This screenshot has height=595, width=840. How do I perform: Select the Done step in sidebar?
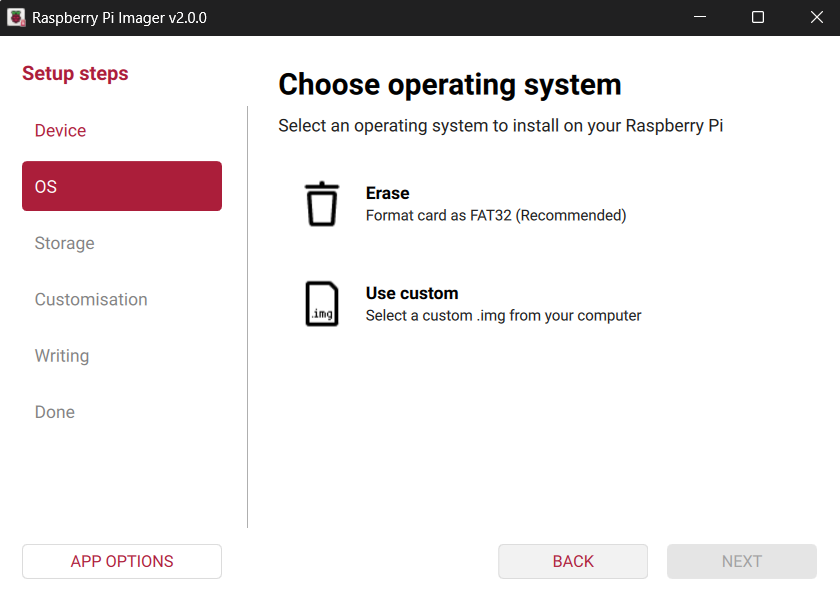click(55, 412)
